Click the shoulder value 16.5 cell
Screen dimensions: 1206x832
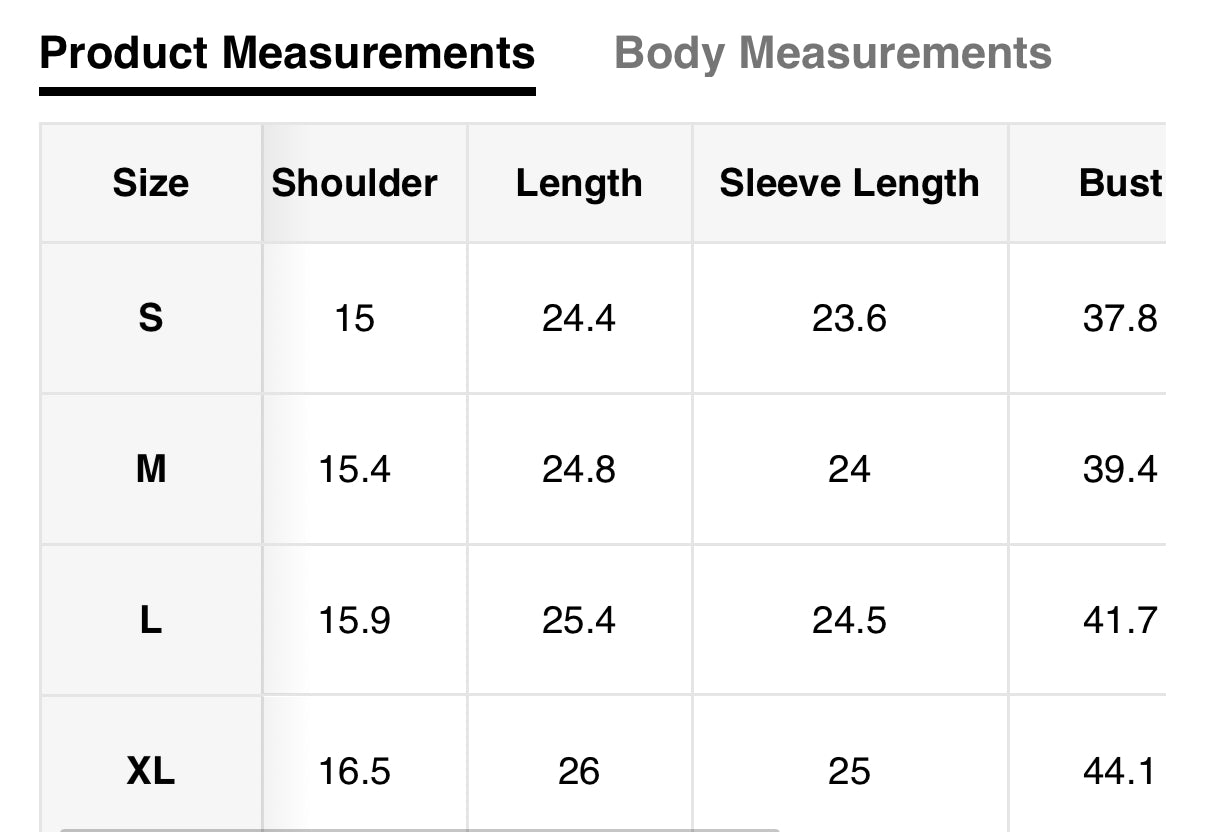[x=354, y=771]
